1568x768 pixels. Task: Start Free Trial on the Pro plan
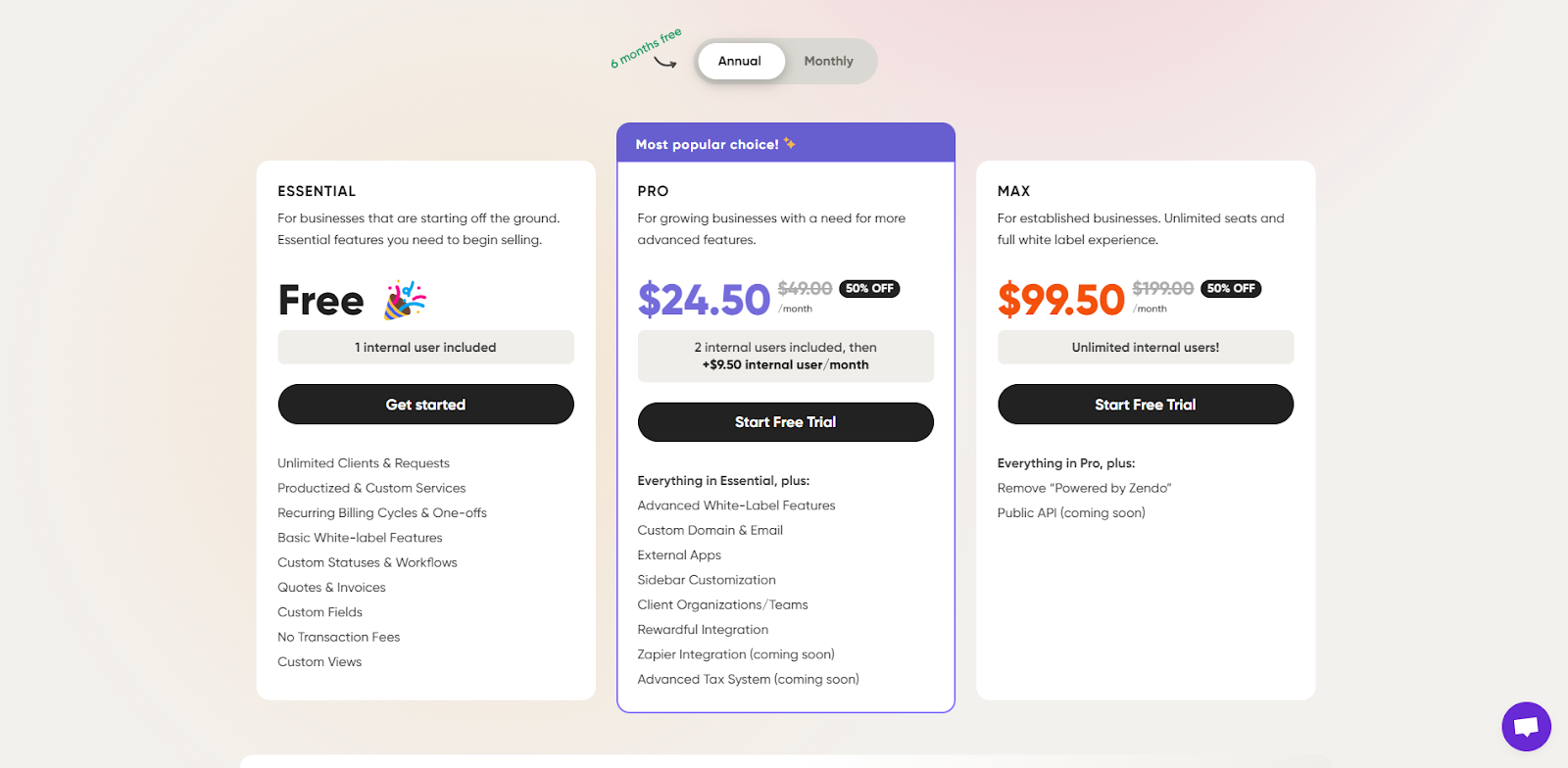click(785, 421)
